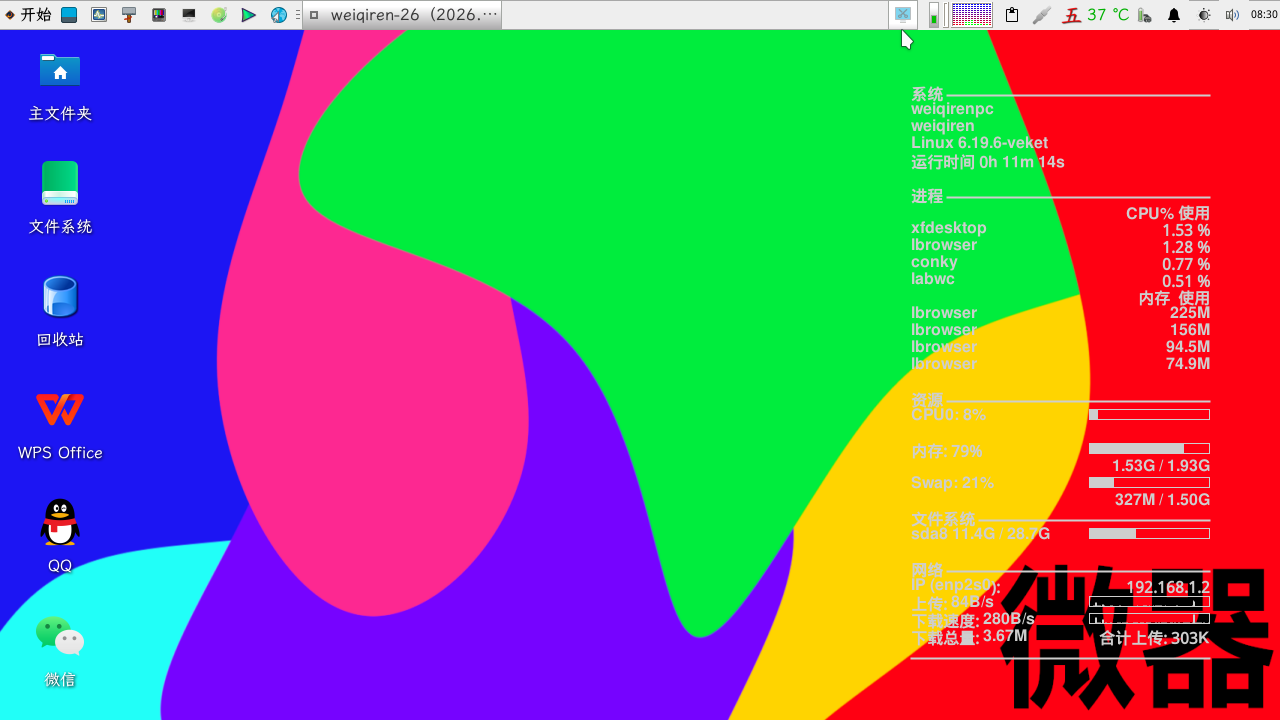
Task: Open the clipboard manager tray icon
Action: coord(1012,15)
